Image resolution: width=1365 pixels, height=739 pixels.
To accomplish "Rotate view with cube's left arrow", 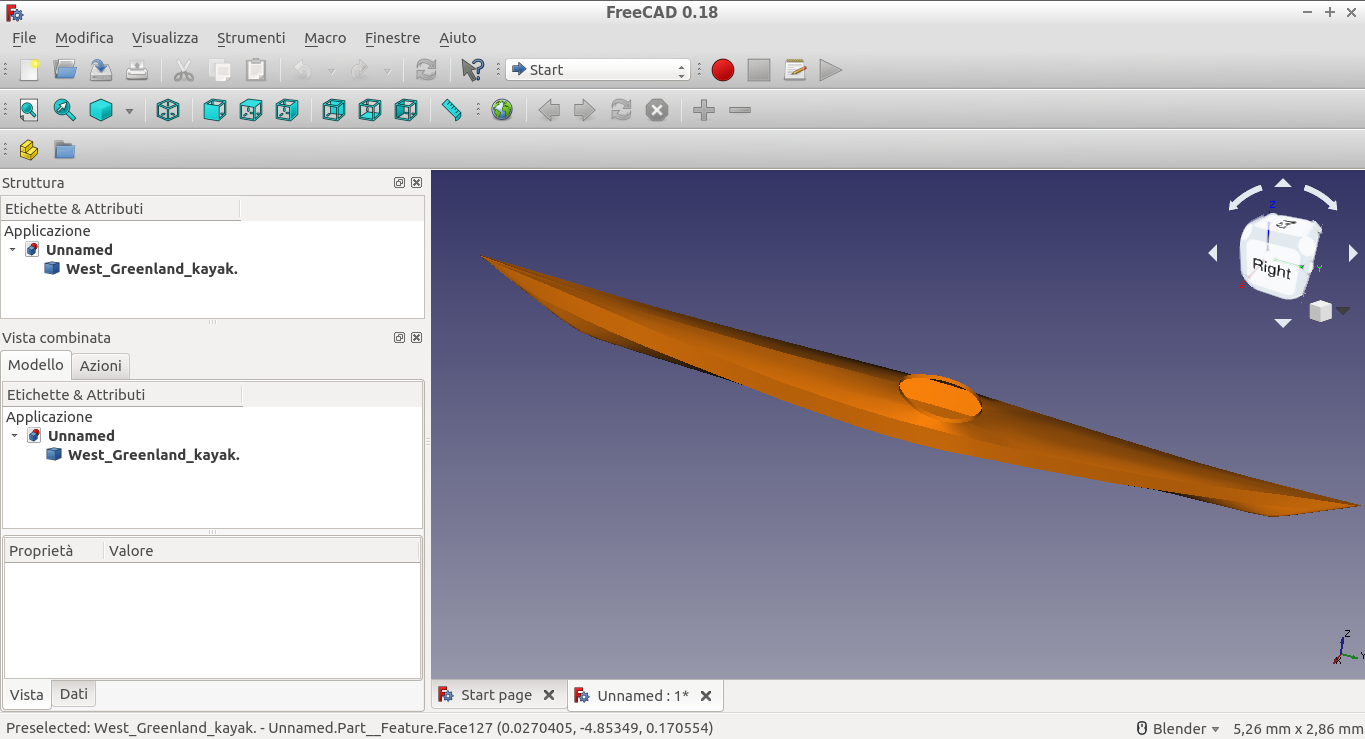I will [1213, 254].
